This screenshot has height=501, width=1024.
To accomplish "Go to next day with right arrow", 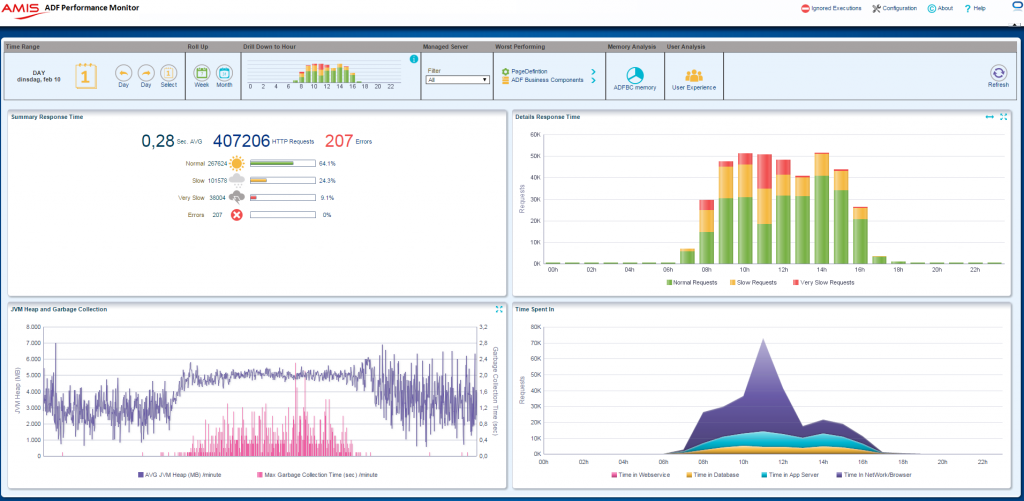I will [146, 73].
